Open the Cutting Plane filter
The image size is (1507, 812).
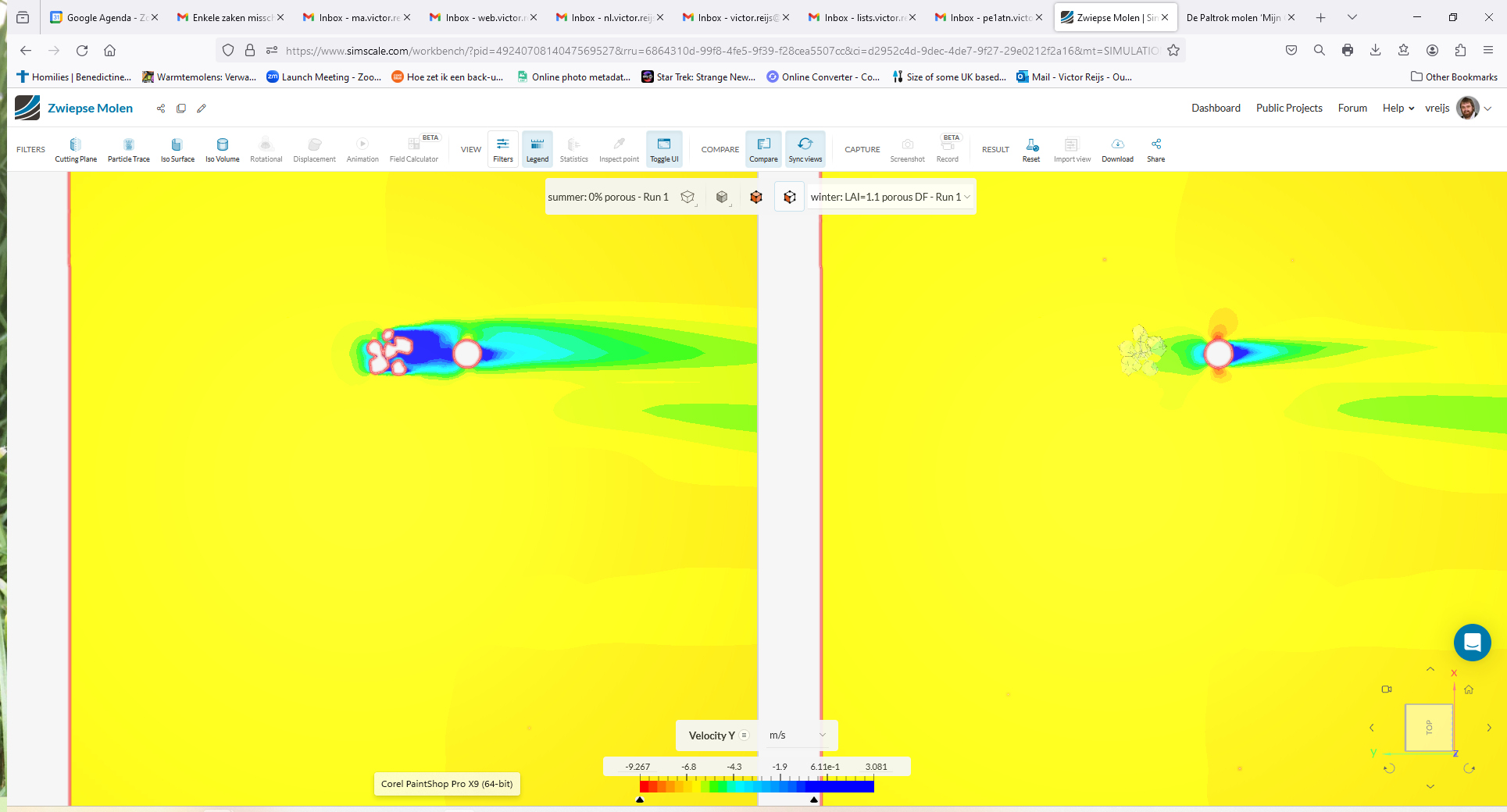[76, 148]
